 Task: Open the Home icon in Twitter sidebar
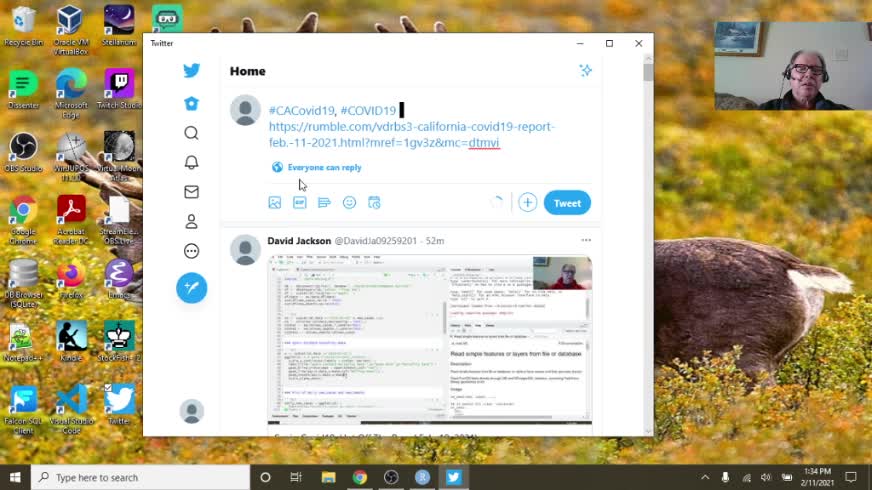[191, 103]
